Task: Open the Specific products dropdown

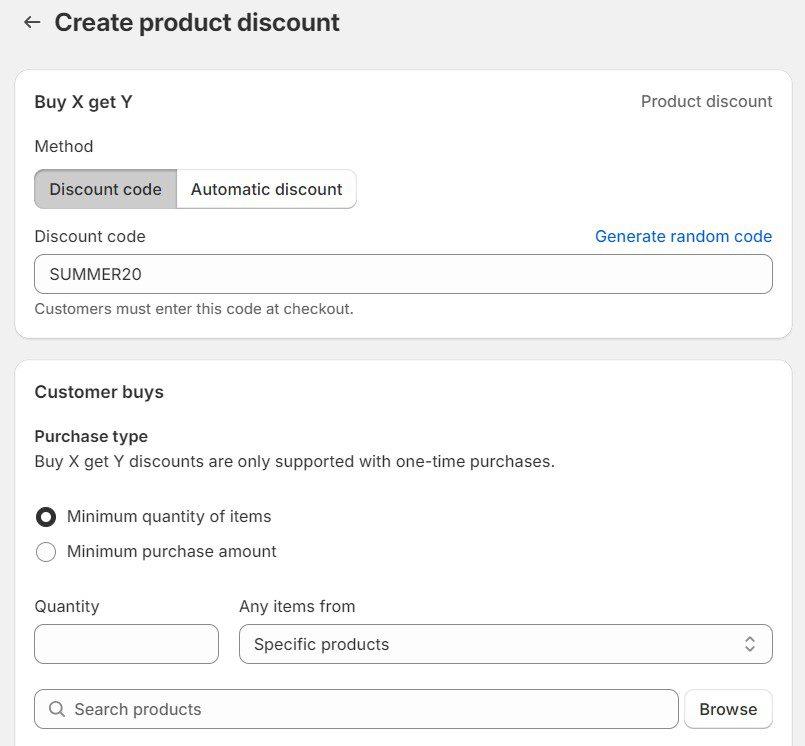Action: (505, 644)
